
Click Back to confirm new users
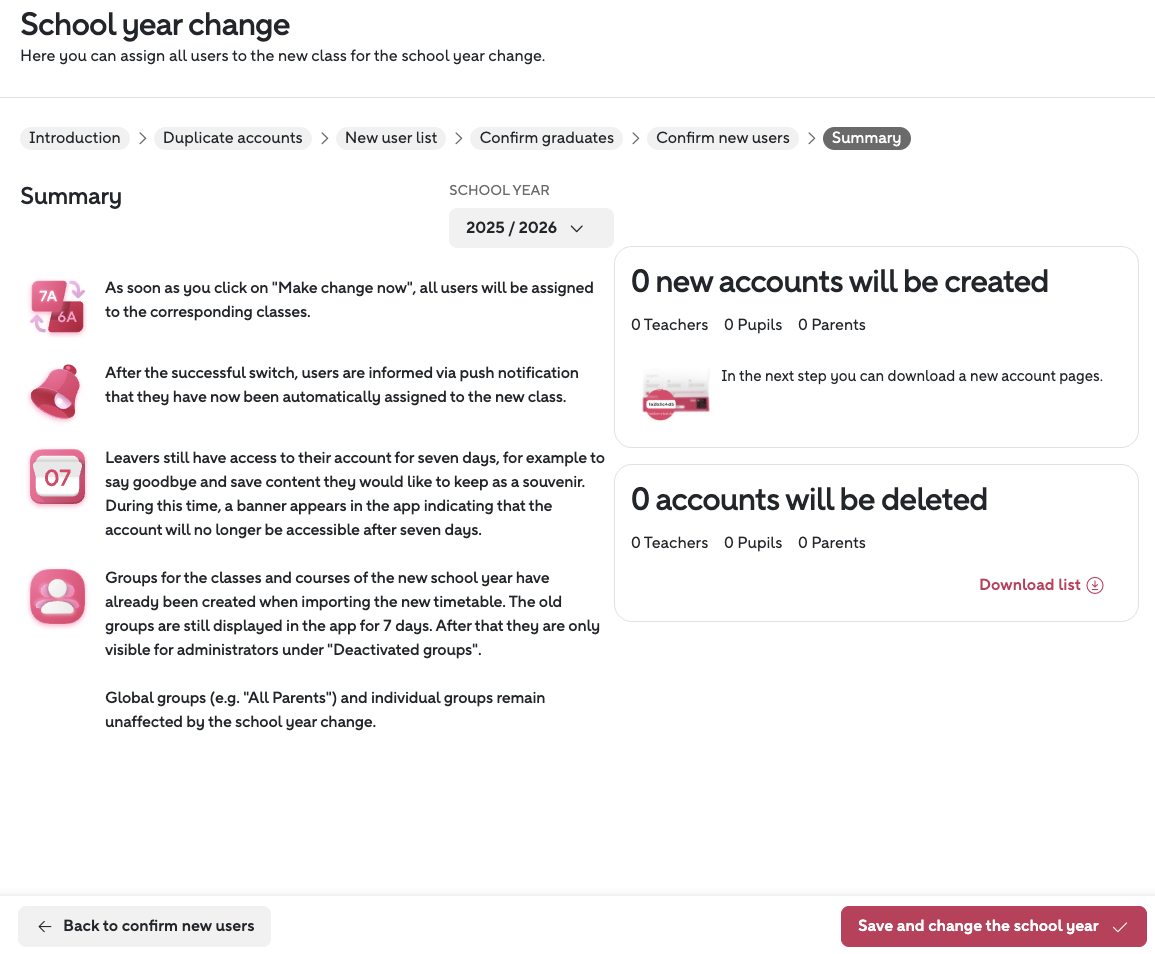pos(145,927)
